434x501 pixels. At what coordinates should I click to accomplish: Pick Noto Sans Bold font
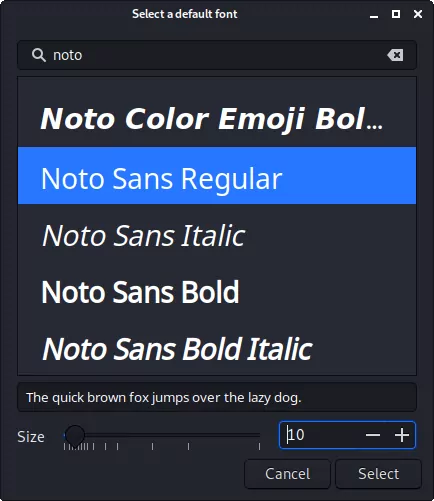[x=217, y=292]
